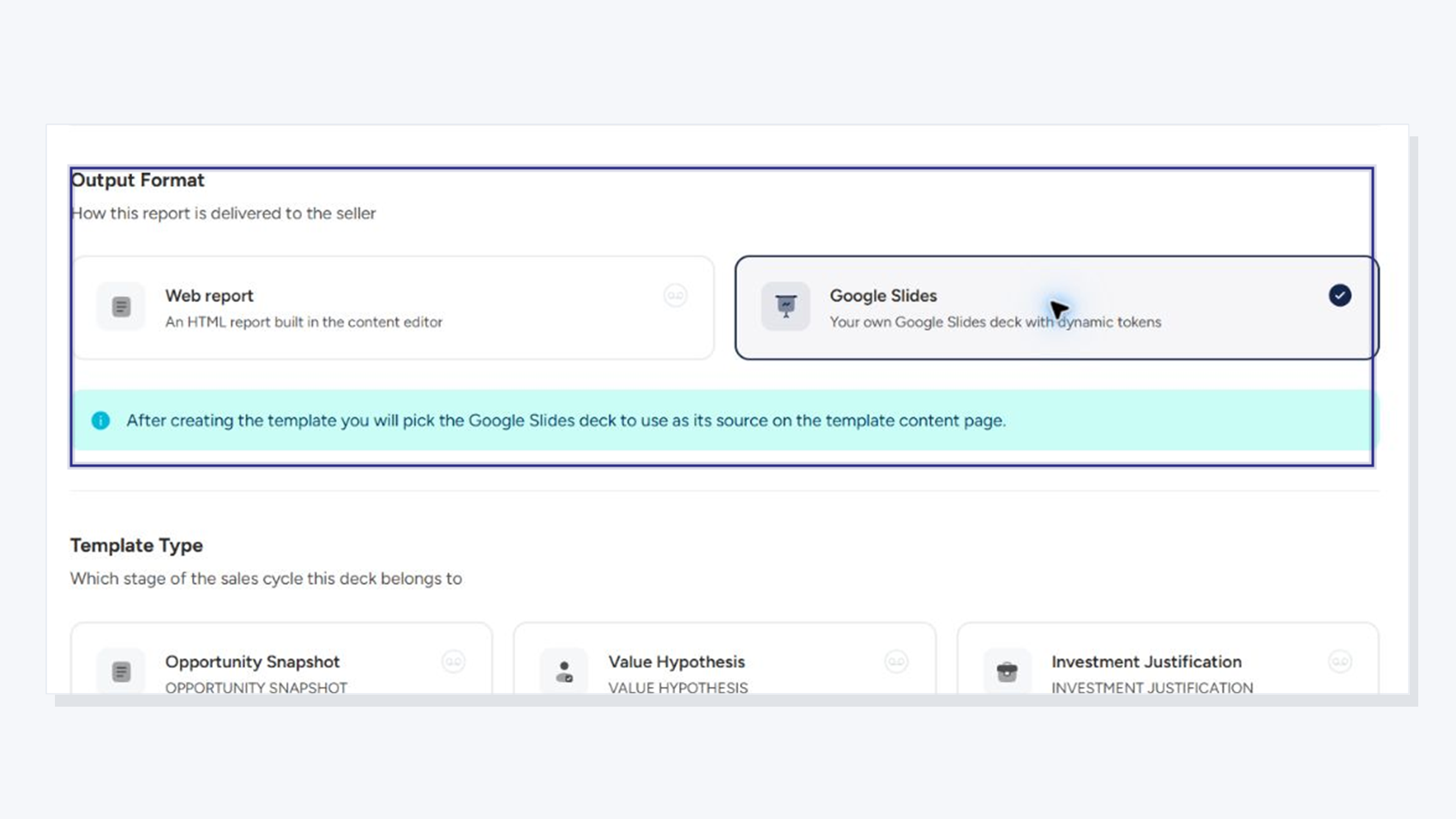The height and width of the screenshot is (819, 1456).
Task: Click the 'After creating the template' banner message
Action: click(566, 421)
